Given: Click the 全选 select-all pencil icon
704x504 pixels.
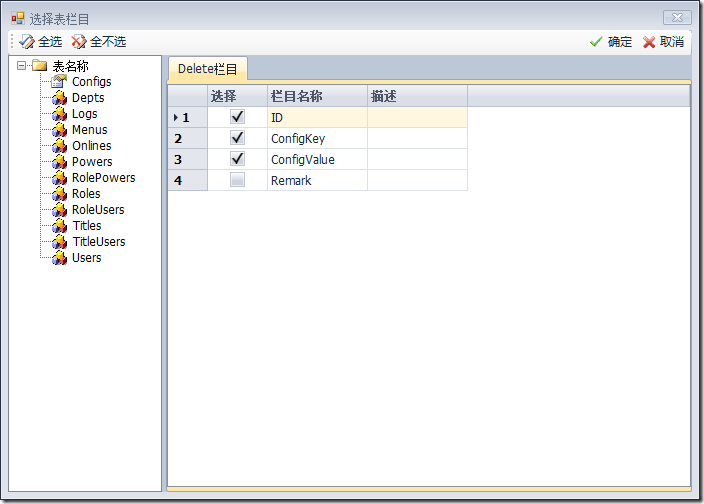Looking at the screenshot, I should [26, 42].
